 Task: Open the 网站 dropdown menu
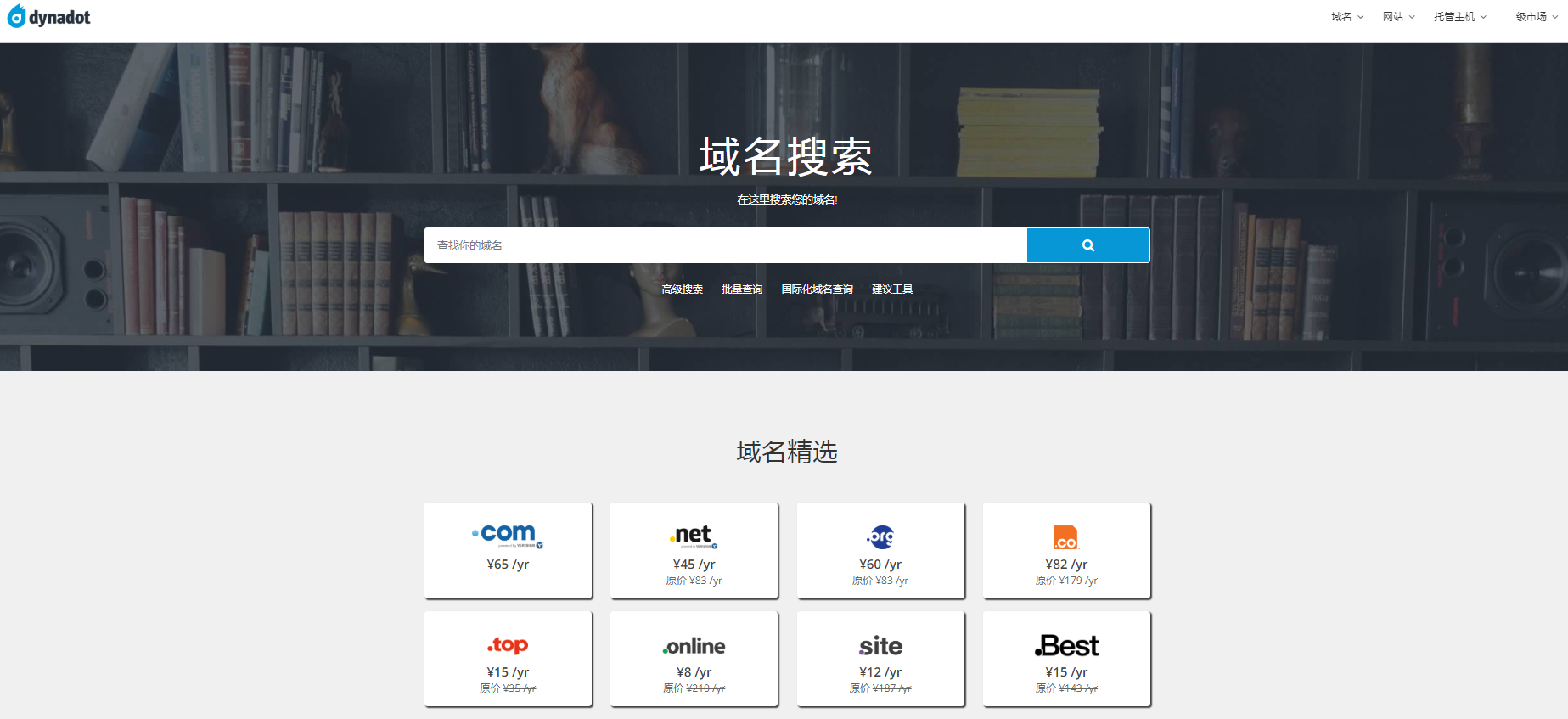1399,17
